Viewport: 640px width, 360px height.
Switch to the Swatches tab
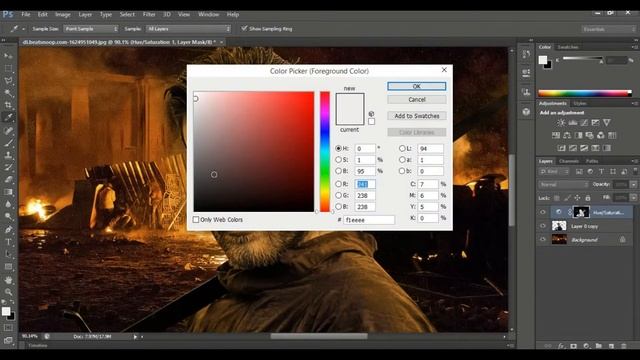(568, 47)
